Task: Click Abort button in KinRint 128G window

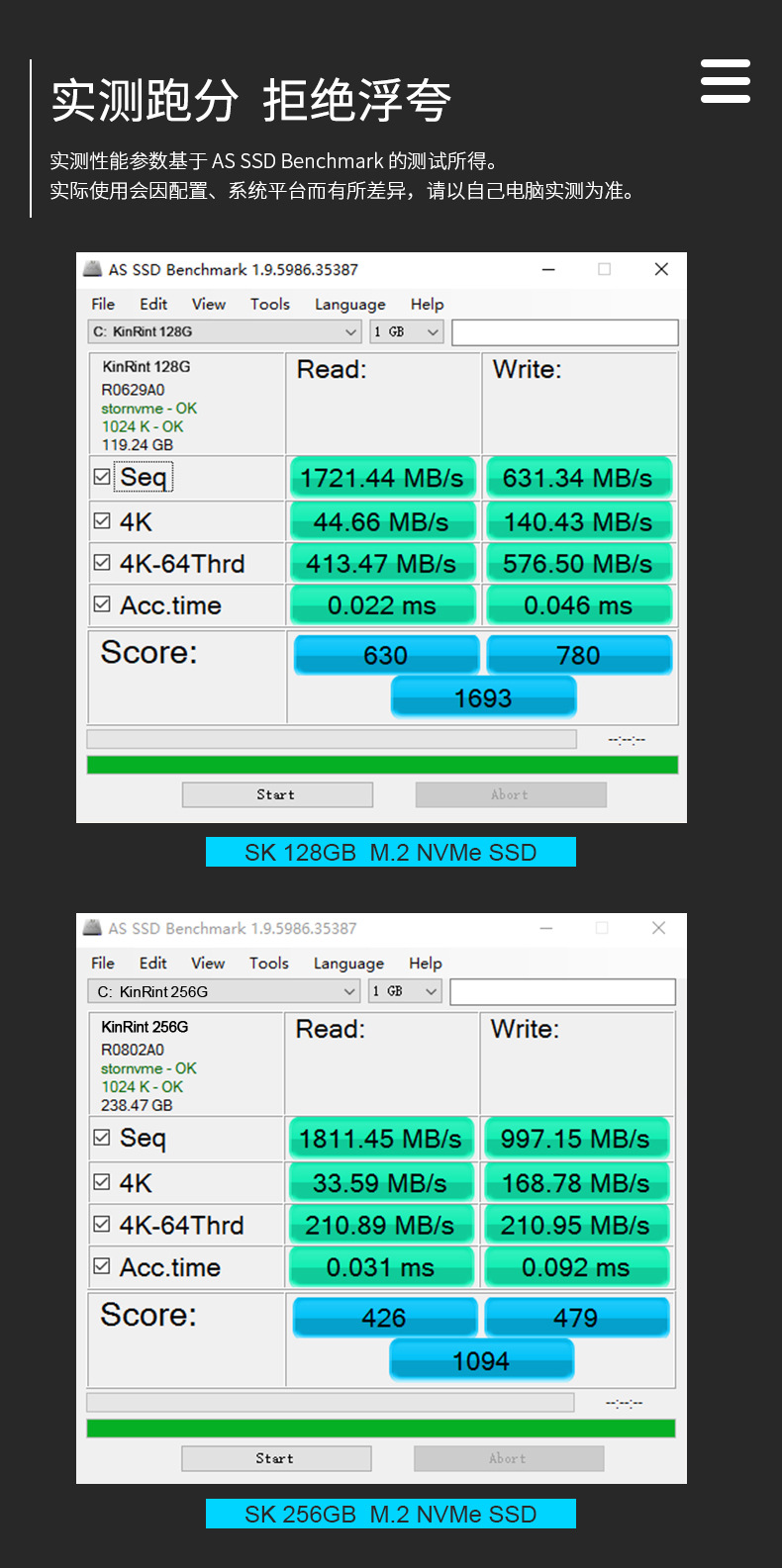Action: (511, 794)
